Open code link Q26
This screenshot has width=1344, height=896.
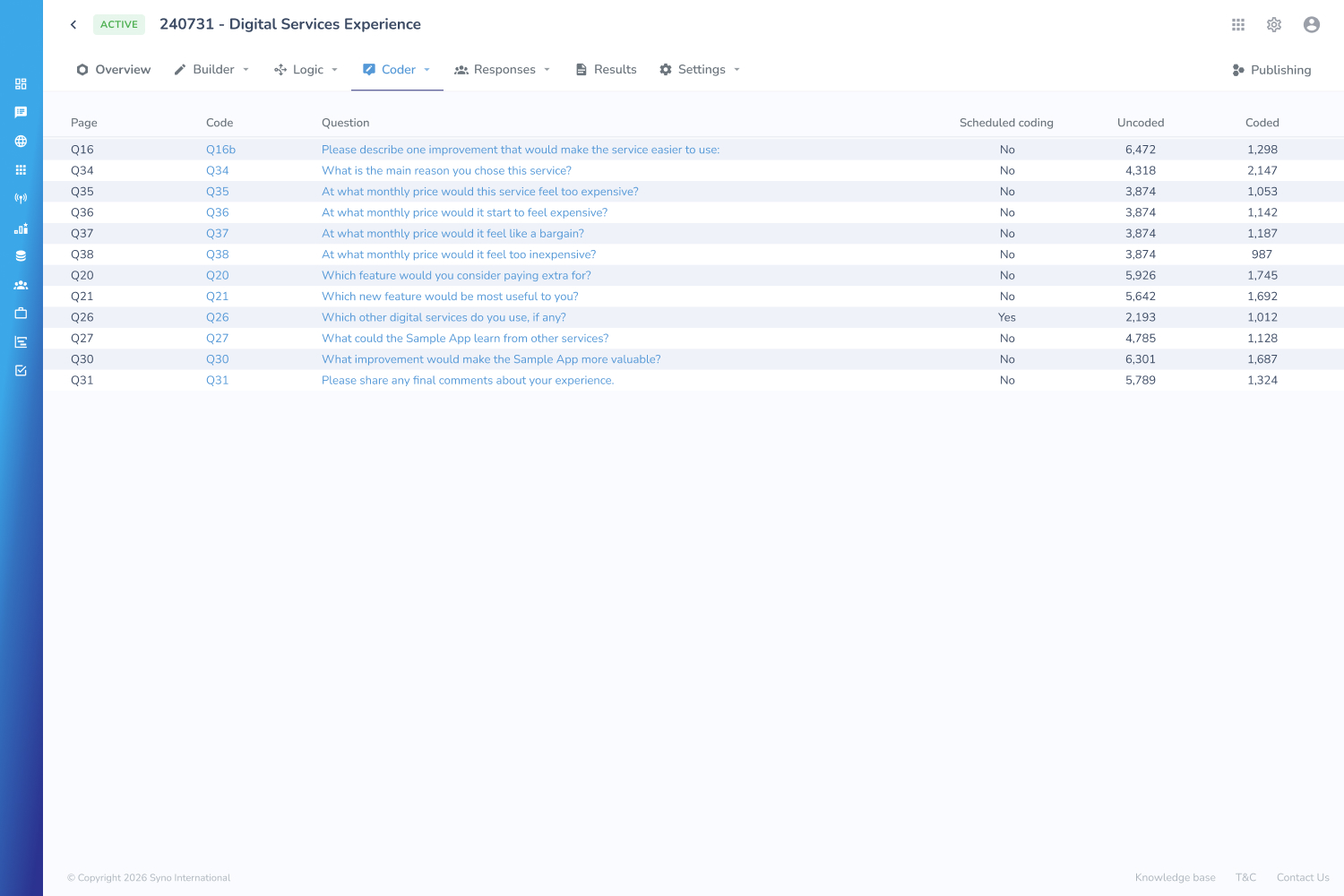[x=218, y=317]
